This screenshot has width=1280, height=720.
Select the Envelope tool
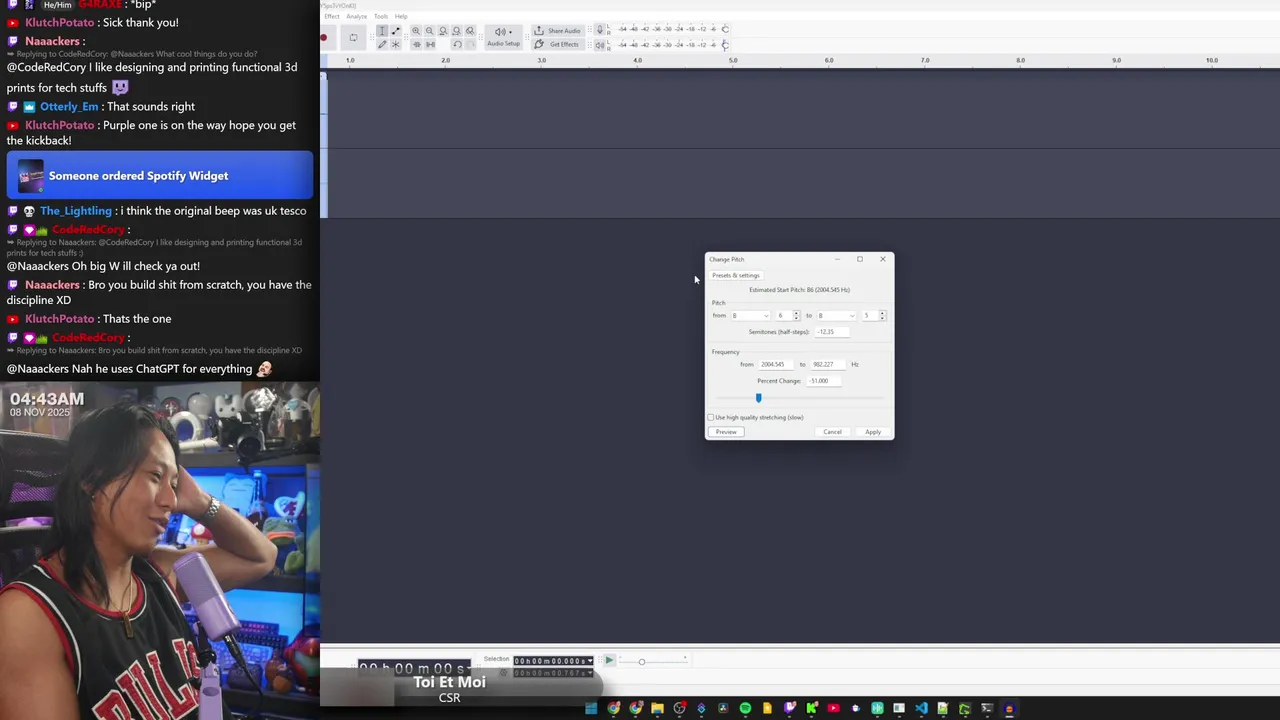396,31
